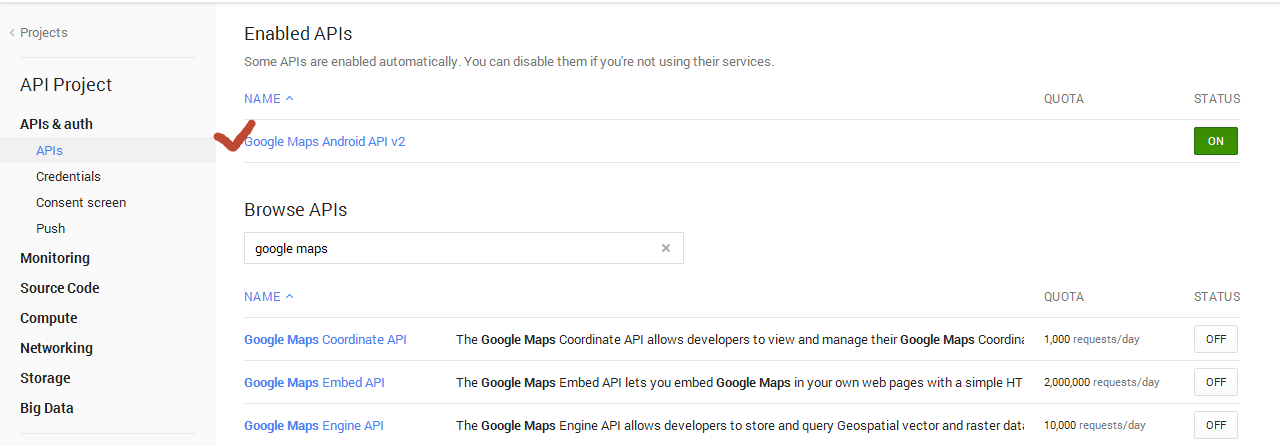
Task: Go back to Projects list
Action: [43, 33]
